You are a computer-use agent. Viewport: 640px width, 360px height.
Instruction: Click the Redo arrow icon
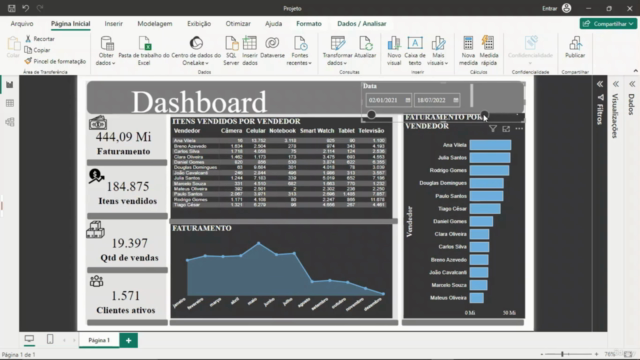tap(40, 8)
